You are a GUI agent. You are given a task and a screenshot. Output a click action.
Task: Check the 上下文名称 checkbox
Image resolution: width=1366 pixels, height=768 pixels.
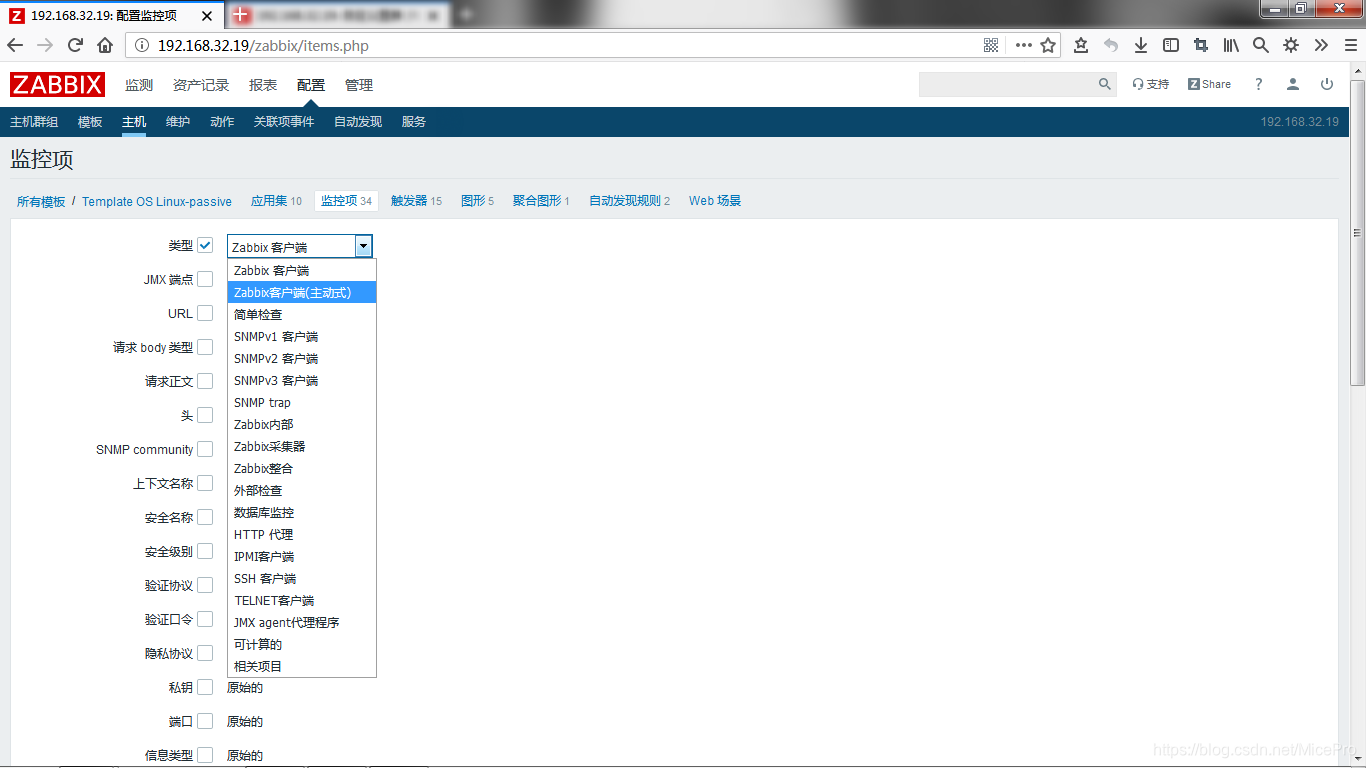(205, 483)
